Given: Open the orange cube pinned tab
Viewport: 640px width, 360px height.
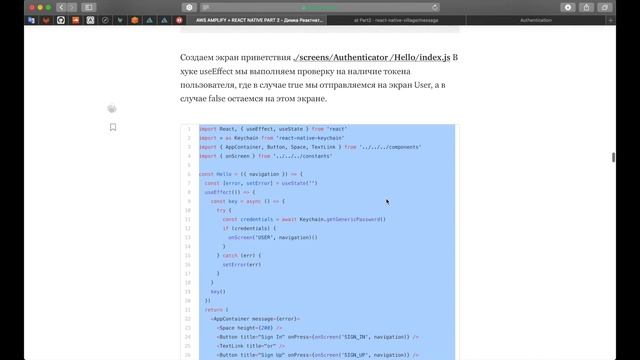Looking at the screenshot, I should (135, 20).
